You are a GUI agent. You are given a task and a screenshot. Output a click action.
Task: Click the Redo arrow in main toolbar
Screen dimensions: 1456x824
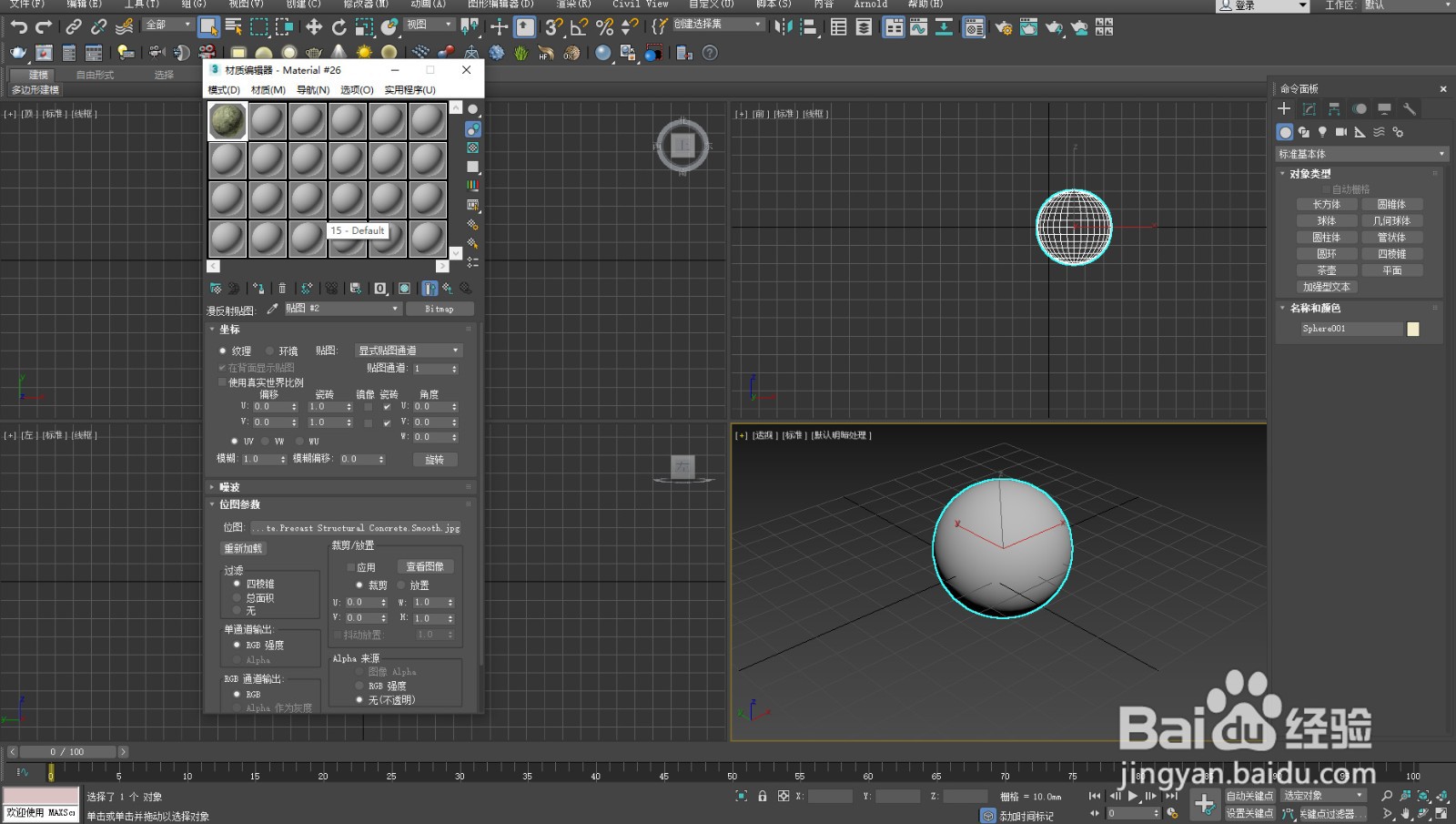pos(43,27)
